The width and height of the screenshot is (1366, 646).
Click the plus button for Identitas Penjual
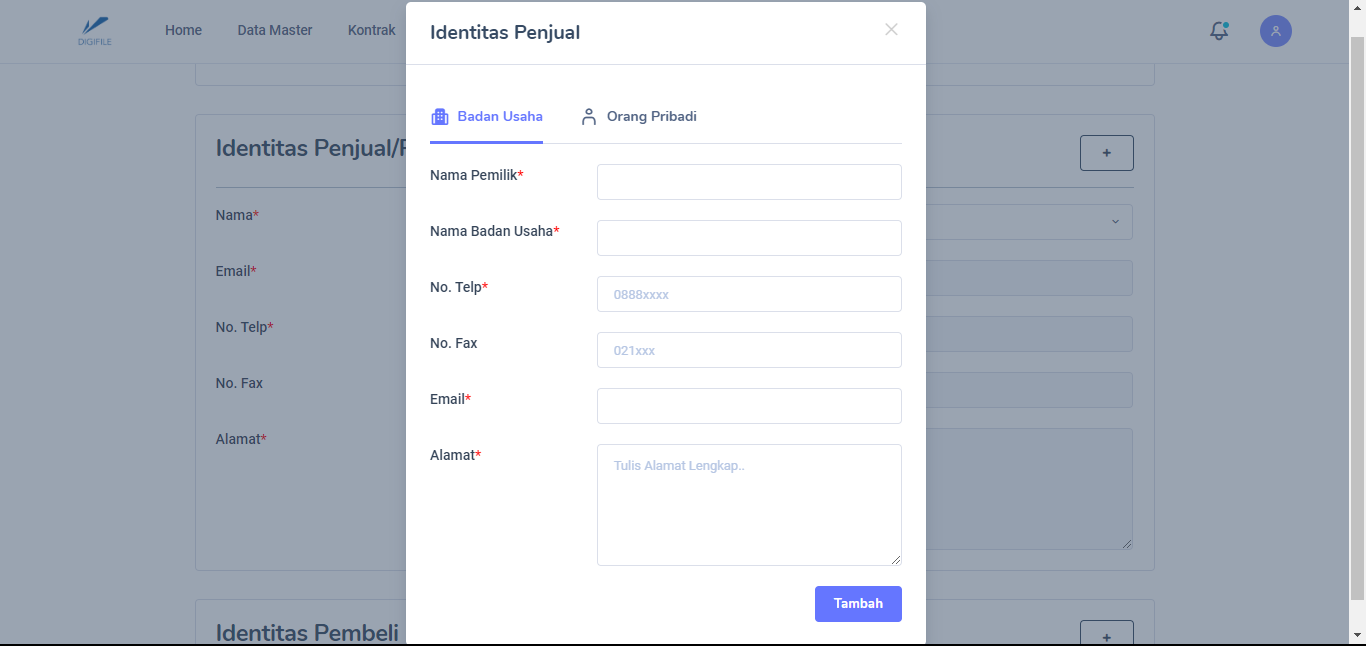1106,153
